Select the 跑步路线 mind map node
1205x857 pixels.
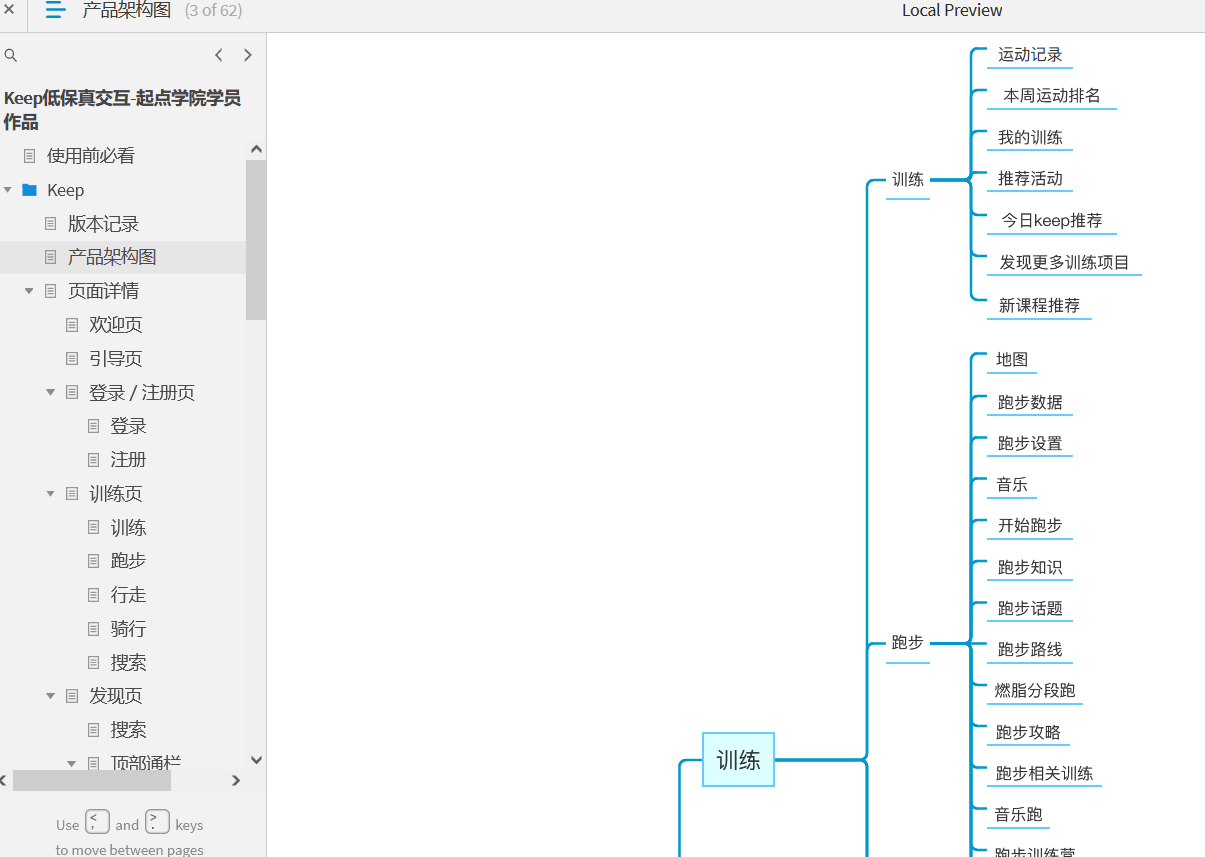(x=1030, y=650)
